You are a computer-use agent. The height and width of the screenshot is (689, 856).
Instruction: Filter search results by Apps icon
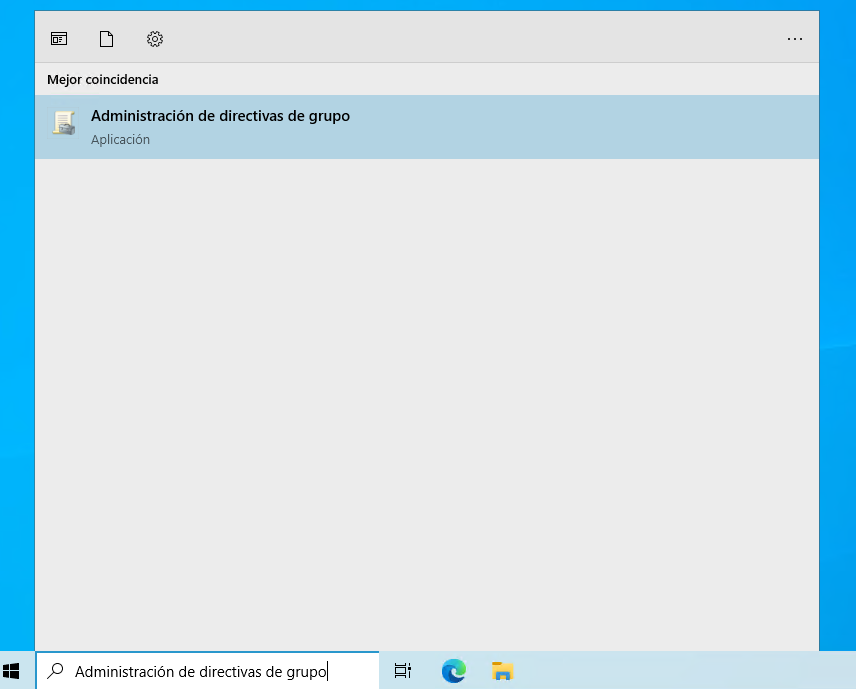[59, 39]
